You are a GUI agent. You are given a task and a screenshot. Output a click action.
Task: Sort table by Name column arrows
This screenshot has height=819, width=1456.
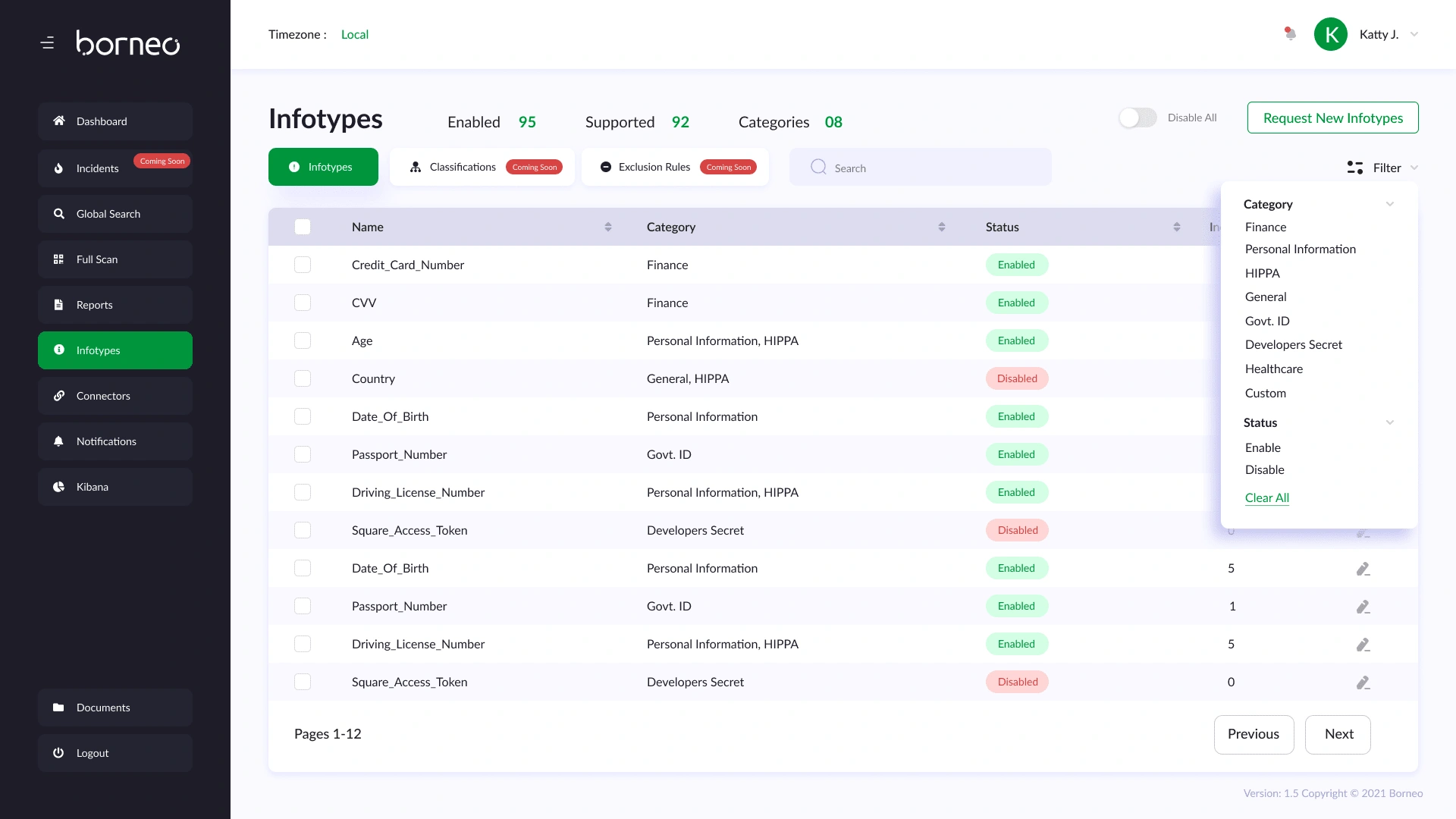point(607,227)
